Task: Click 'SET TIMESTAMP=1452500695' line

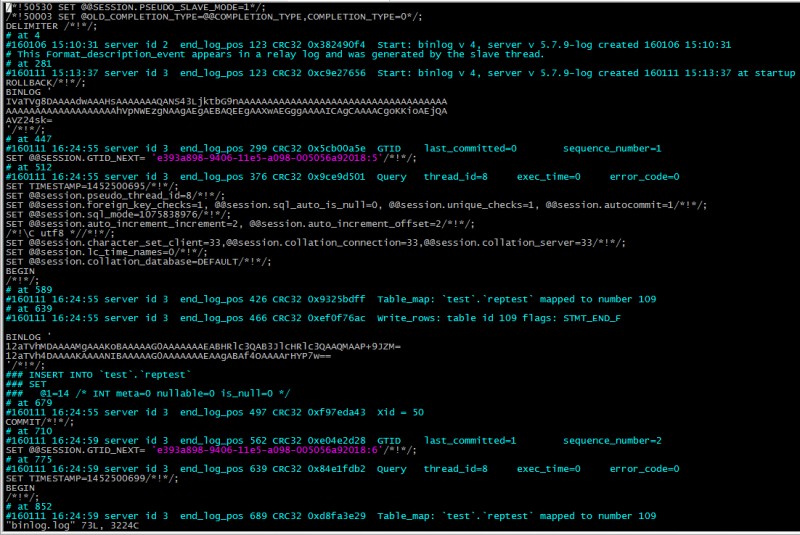Action: 92,186
